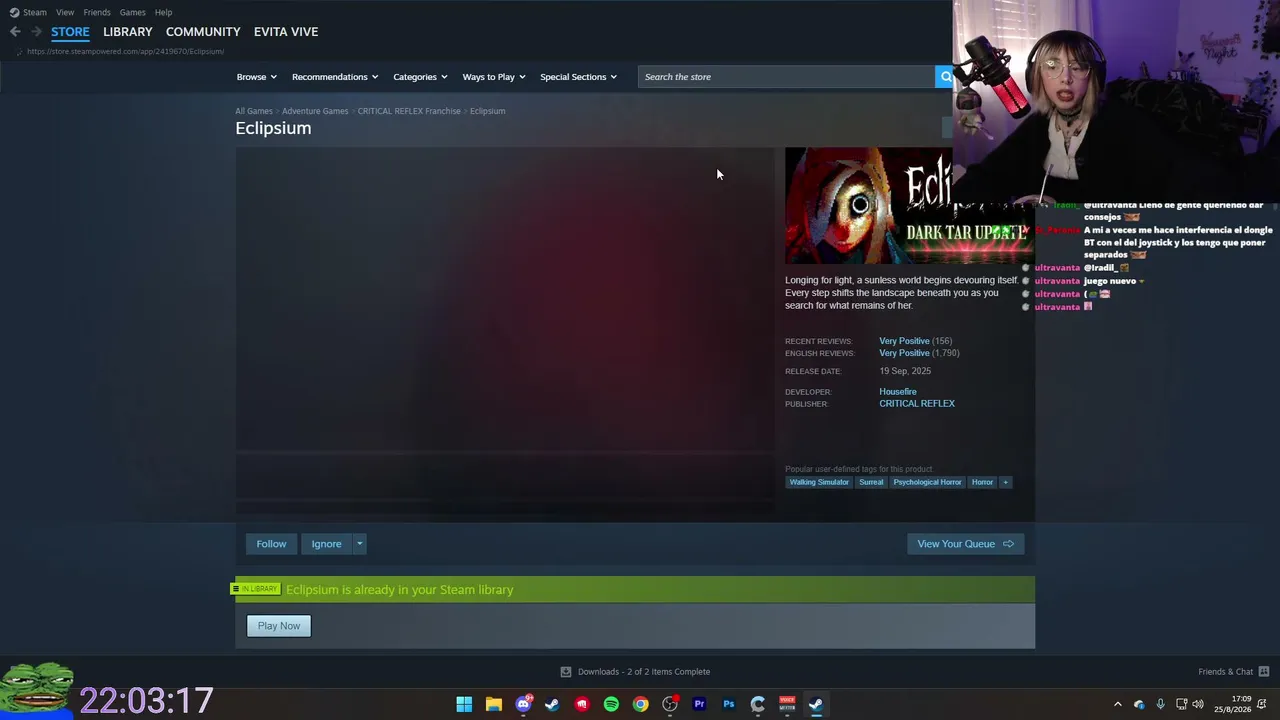Open the first Steam taskbar icon
The width and height of the screenshot is (1280, 720).
(552, 704)
